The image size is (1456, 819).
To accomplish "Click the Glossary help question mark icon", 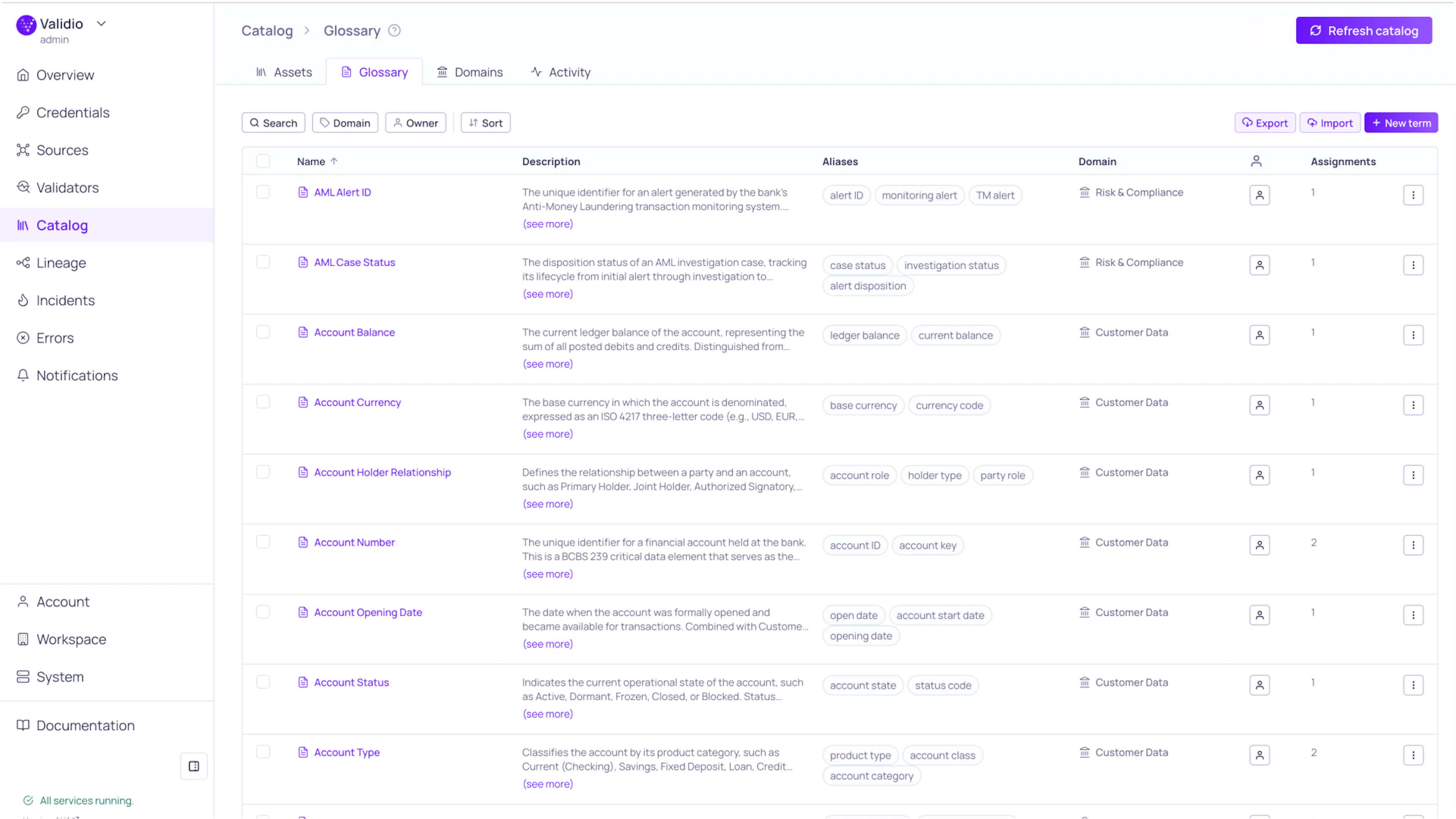I will [394, 30].
